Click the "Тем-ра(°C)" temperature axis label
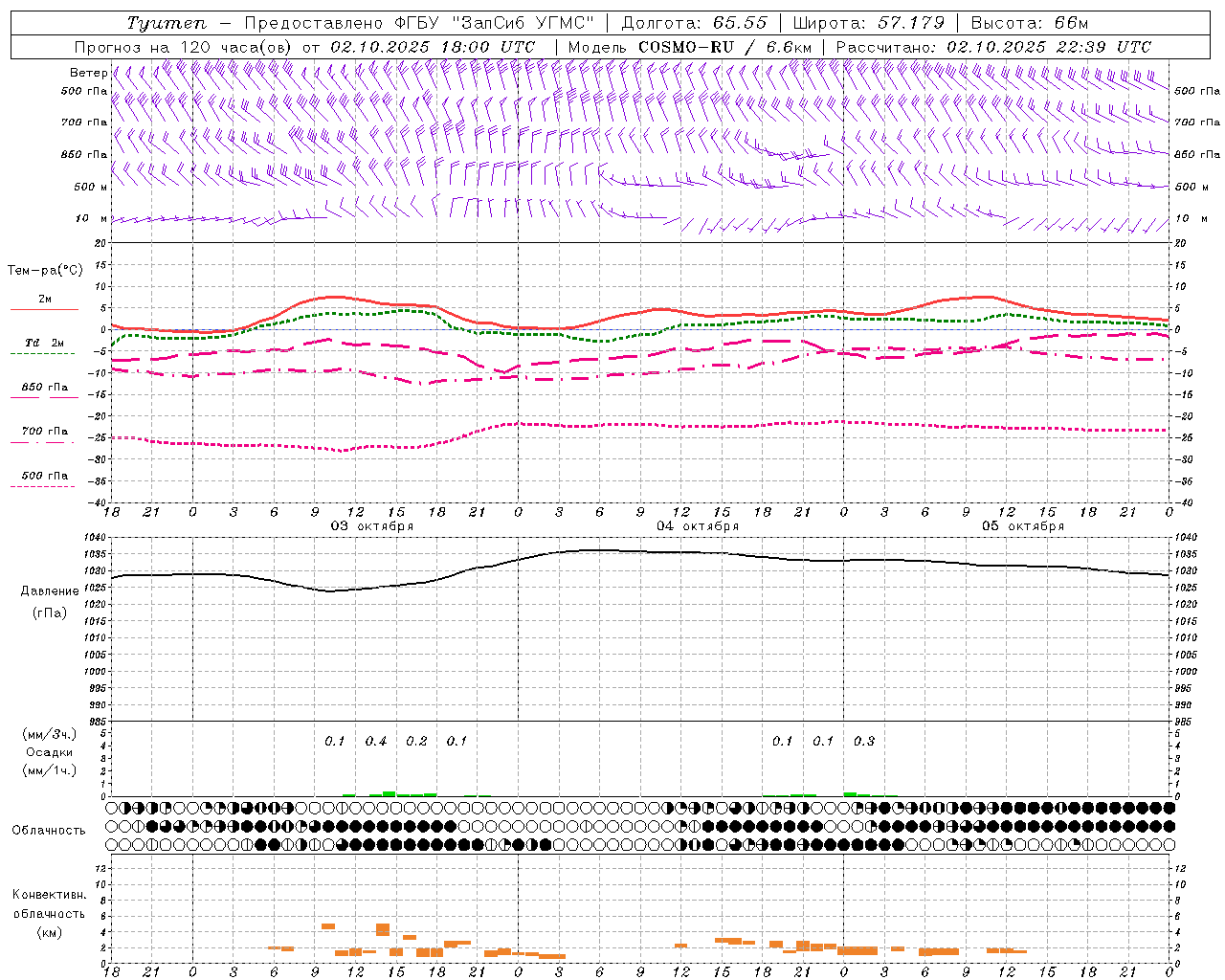This screenshot has height=980, width=1225. coord(46,271)
